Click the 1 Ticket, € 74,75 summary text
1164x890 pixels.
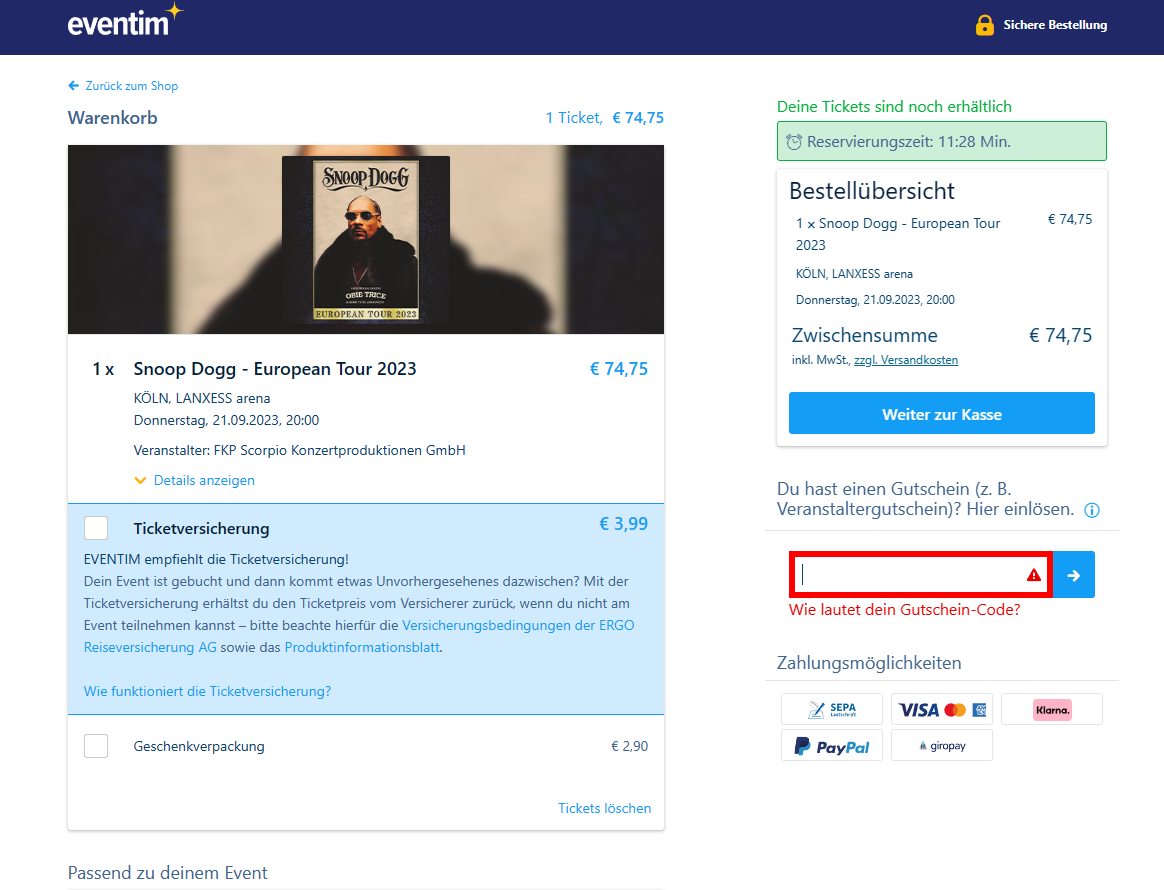coord(604,118)
